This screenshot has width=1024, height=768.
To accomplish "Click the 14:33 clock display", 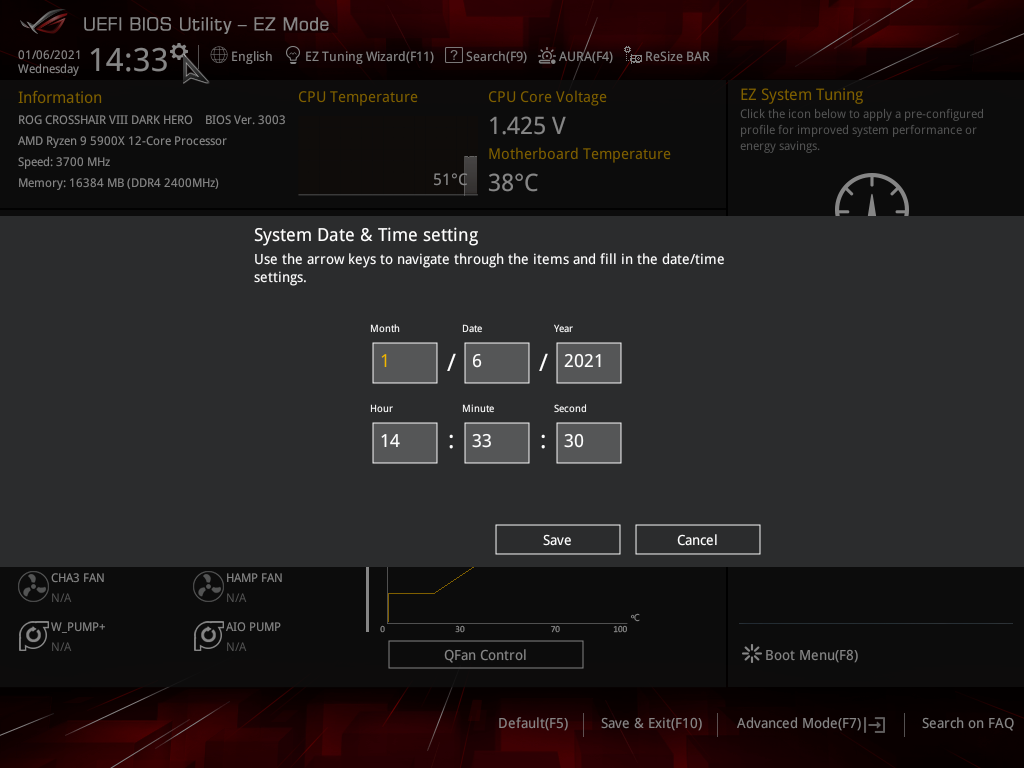I will [x=129, y=59].
